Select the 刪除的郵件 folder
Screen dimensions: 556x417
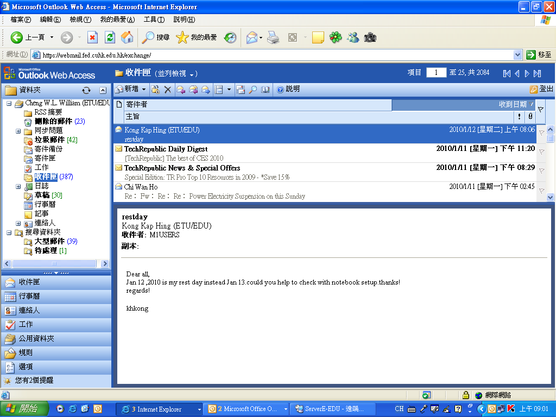54,121
